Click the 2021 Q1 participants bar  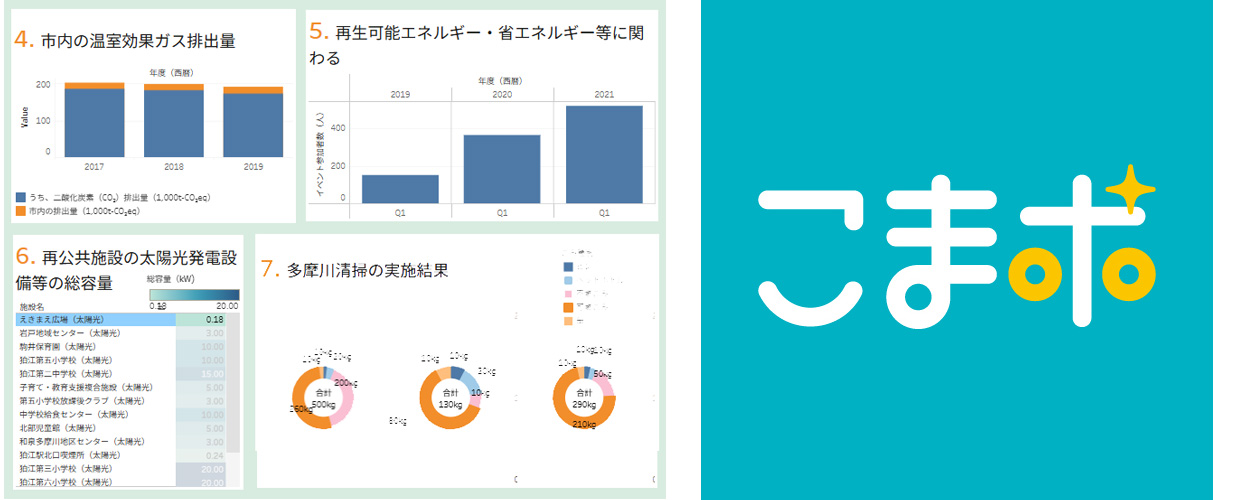pos(603,154)
